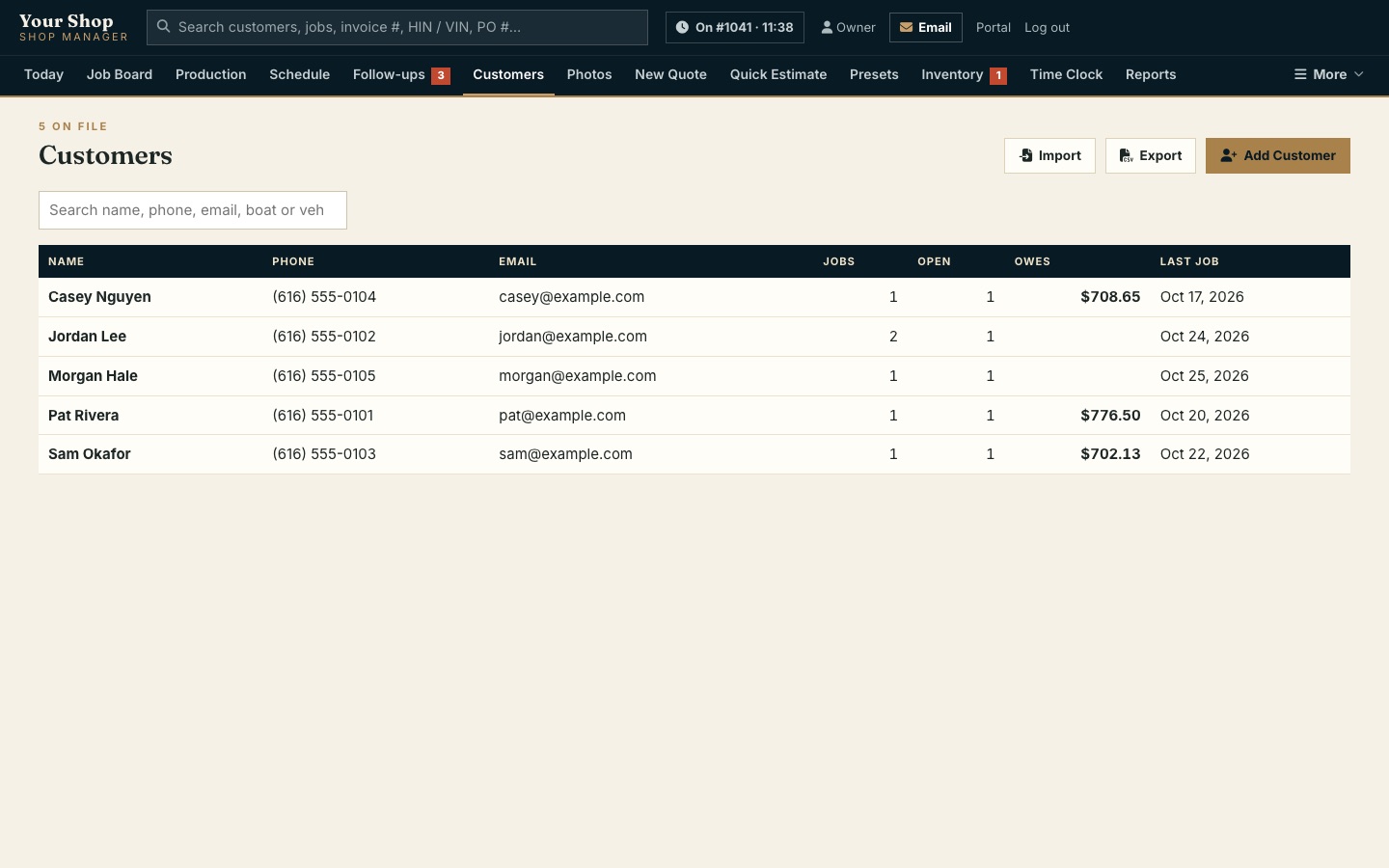
Task: Click the Owner user icon
Action: click(x=827, y=27)
